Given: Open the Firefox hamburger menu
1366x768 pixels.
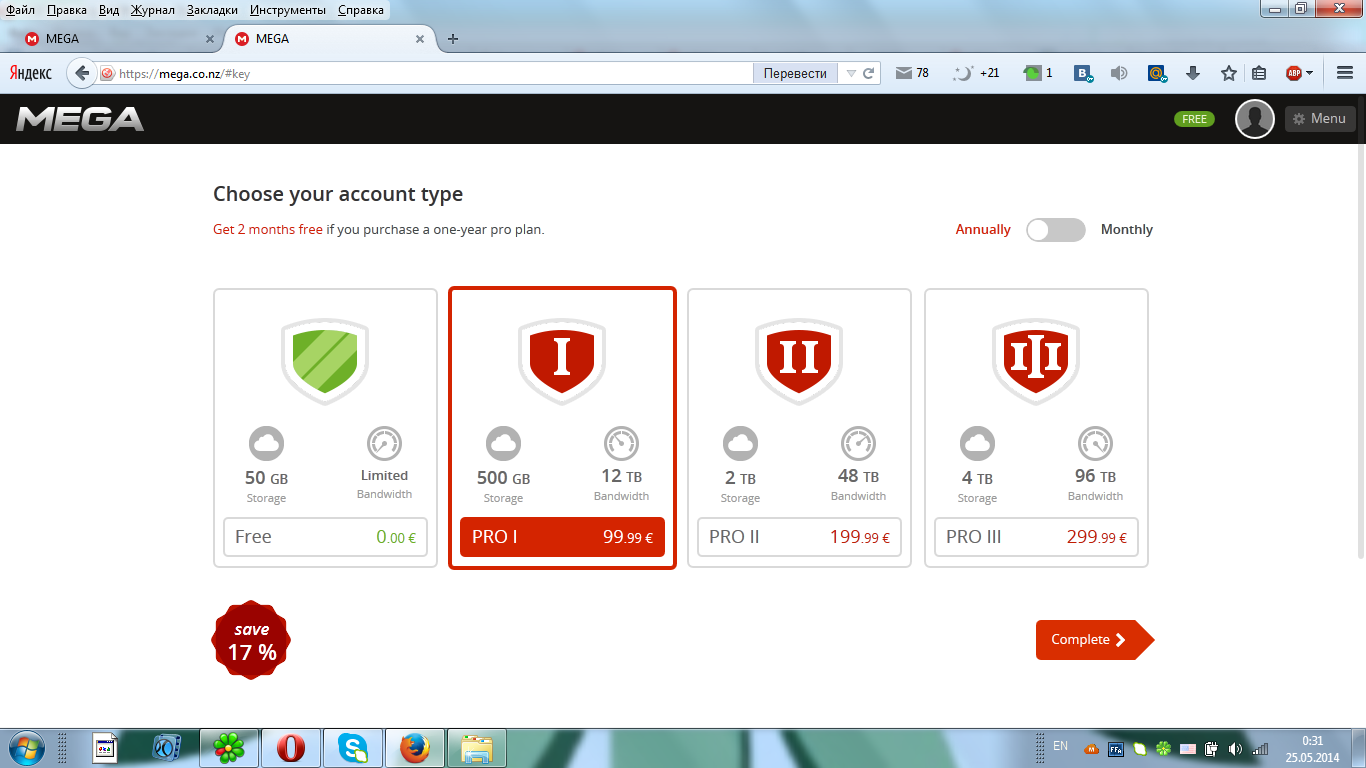Looking at the screenshot, I should point(1344,73).
